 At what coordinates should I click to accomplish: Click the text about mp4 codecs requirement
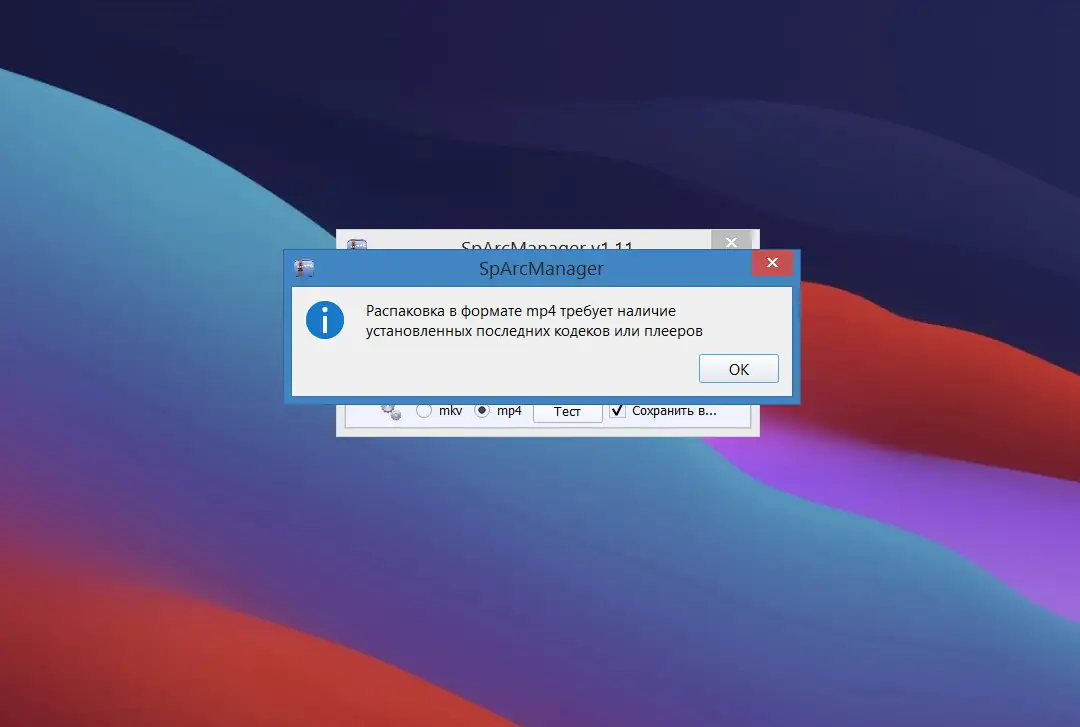click(x=534, y=320)
